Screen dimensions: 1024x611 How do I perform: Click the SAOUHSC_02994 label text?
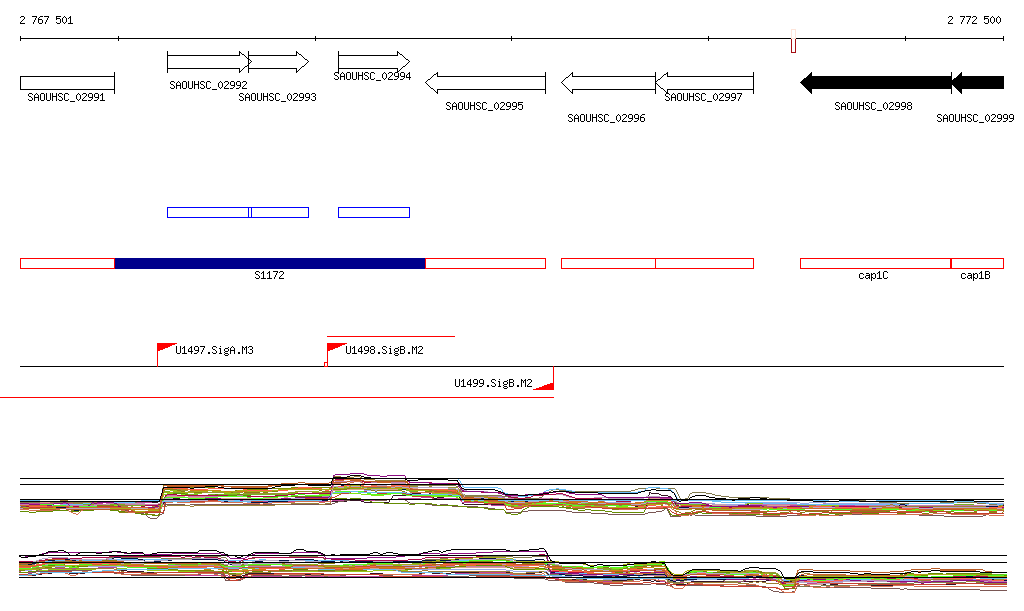(372, 76)
